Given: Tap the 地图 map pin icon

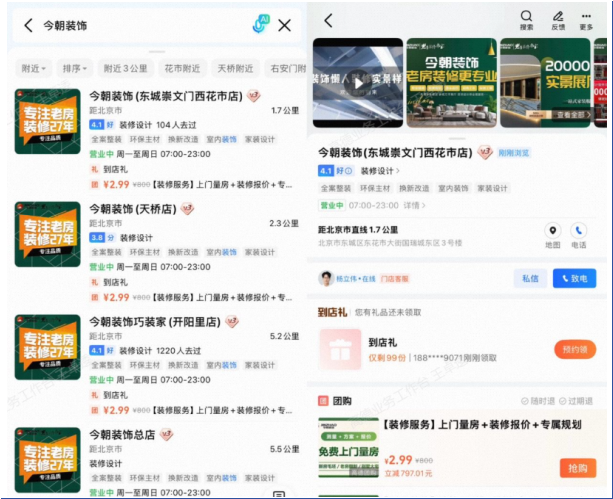Looking at the screenshot, I should click(x=552, y=235).
